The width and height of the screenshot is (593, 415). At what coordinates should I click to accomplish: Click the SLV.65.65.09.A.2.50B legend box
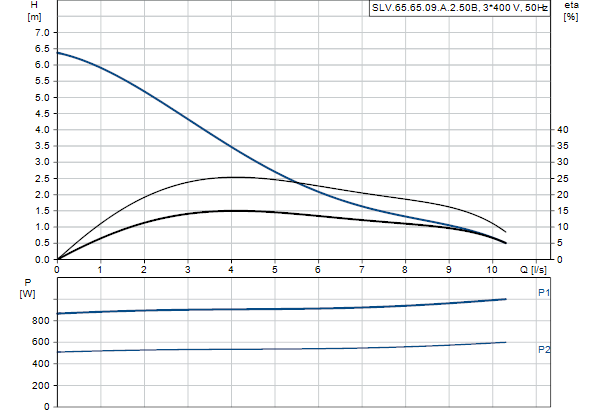[459, 8]
